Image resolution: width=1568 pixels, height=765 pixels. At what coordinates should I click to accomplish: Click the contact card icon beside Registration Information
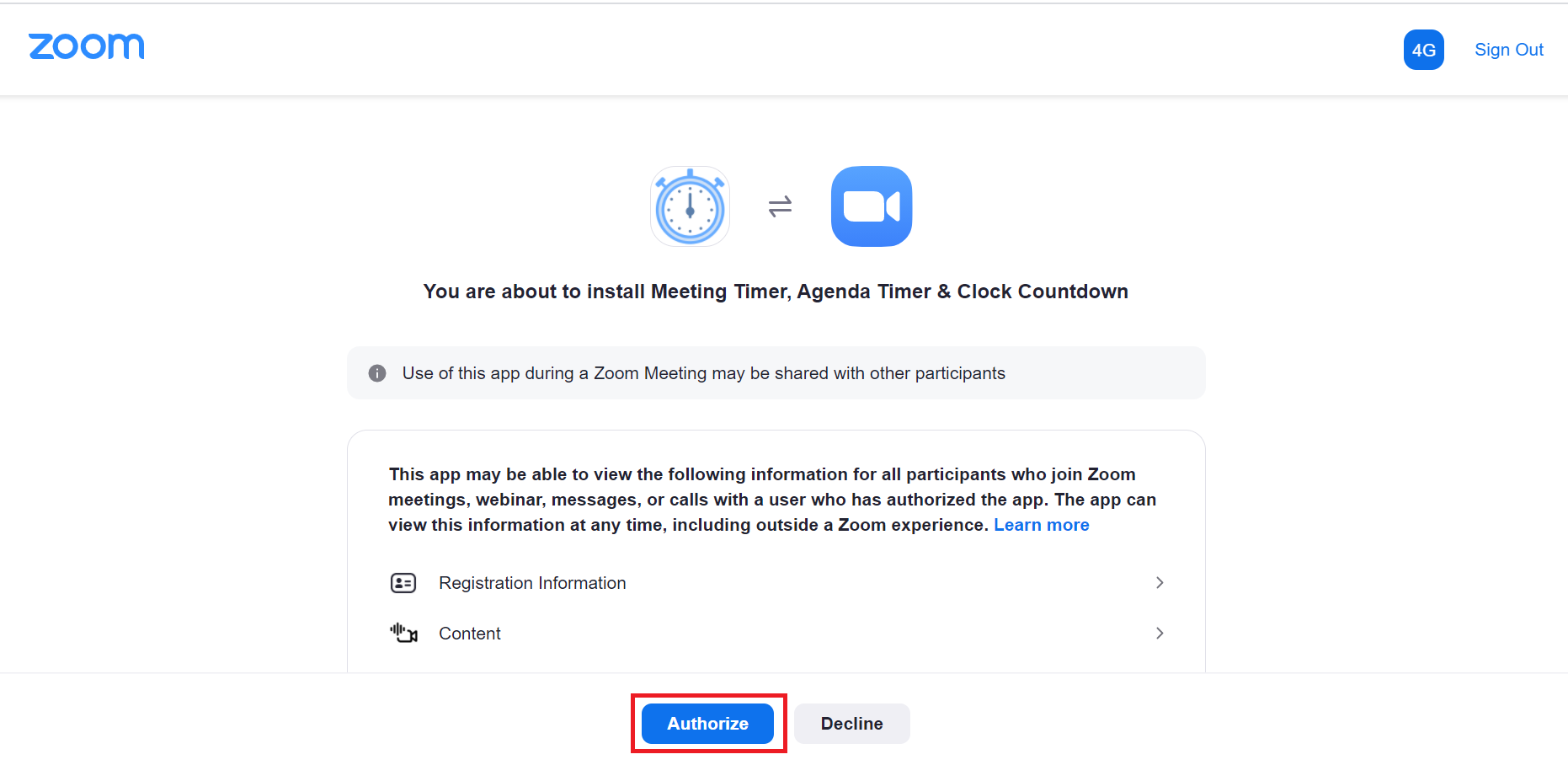tap(403, 582)
